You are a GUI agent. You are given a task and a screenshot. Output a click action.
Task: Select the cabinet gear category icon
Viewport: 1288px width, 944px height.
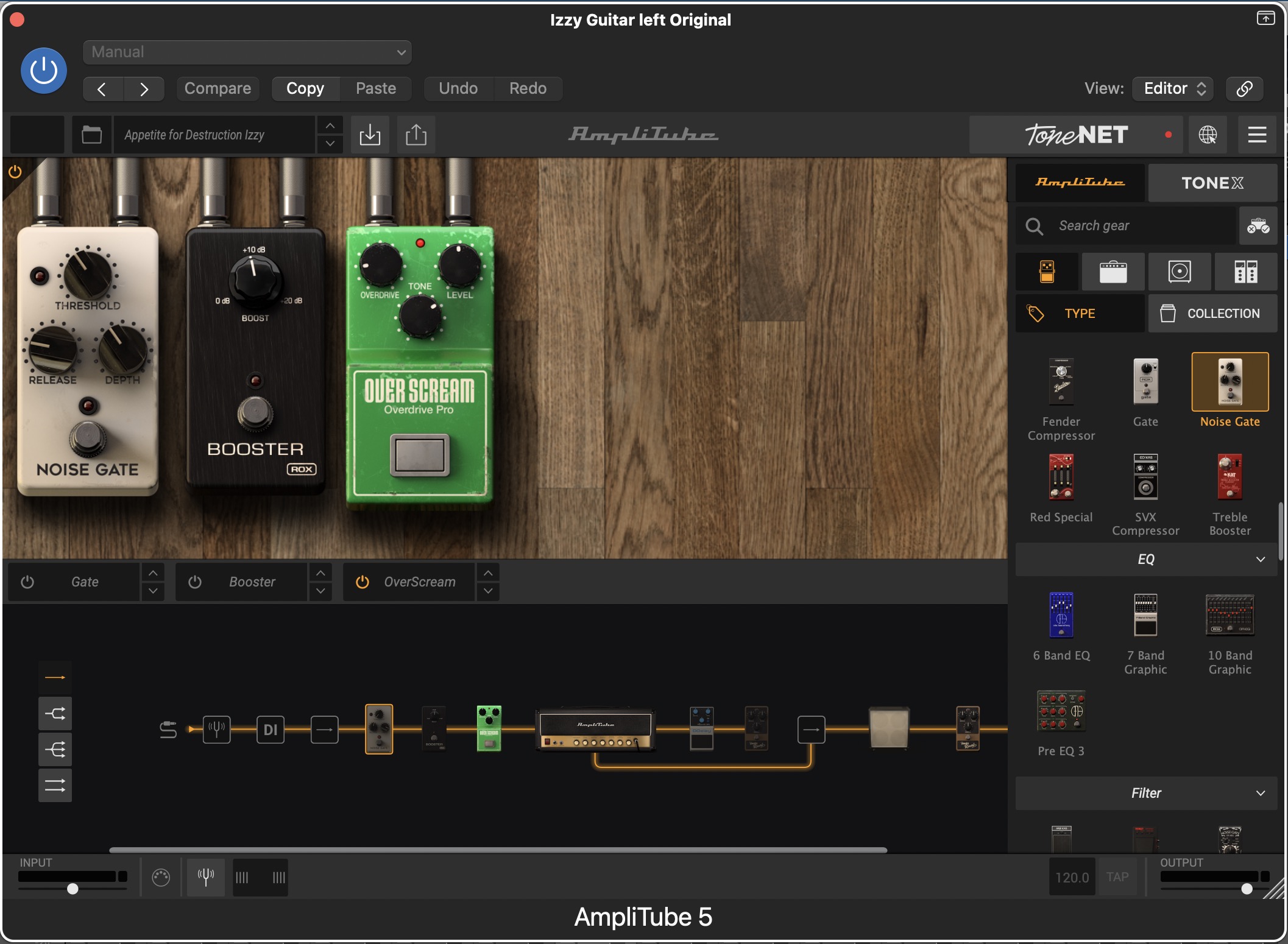click(x=1179, y=272)
